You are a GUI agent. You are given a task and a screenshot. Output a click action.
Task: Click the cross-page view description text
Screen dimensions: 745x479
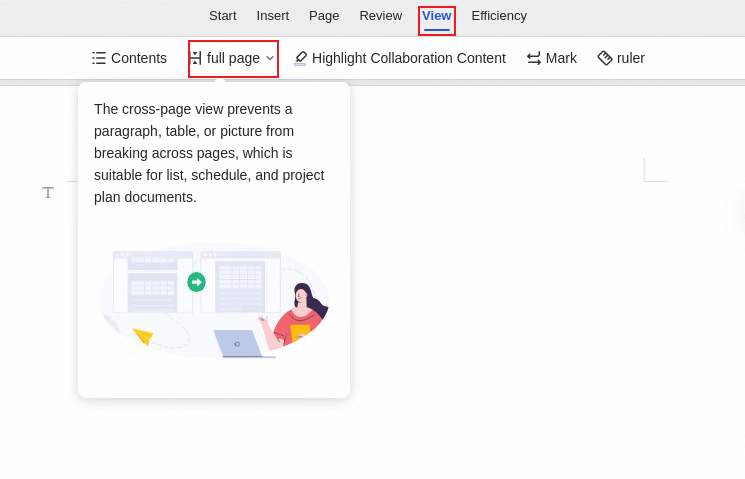click(x=209, y=153)
